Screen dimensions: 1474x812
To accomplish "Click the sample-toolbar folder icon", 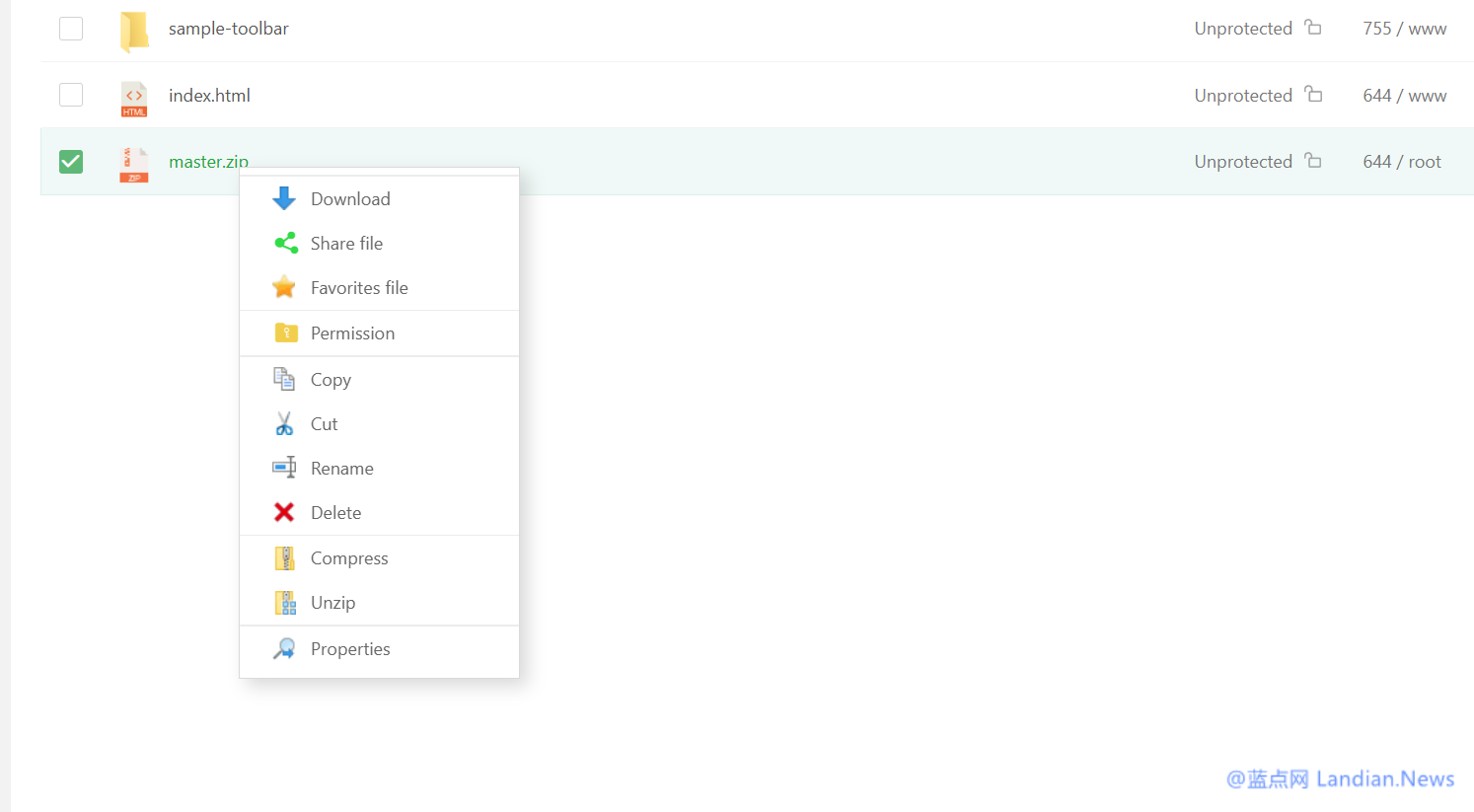I will tap(134, 30).
